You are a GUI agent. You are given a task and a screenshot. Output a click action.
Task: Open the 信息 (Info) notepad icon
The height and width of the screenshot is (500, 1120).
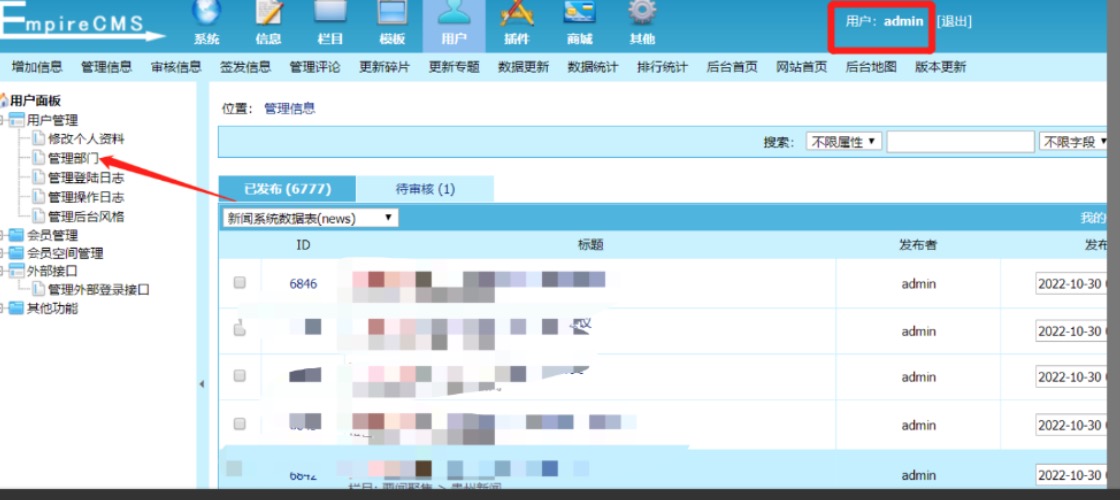269,11
